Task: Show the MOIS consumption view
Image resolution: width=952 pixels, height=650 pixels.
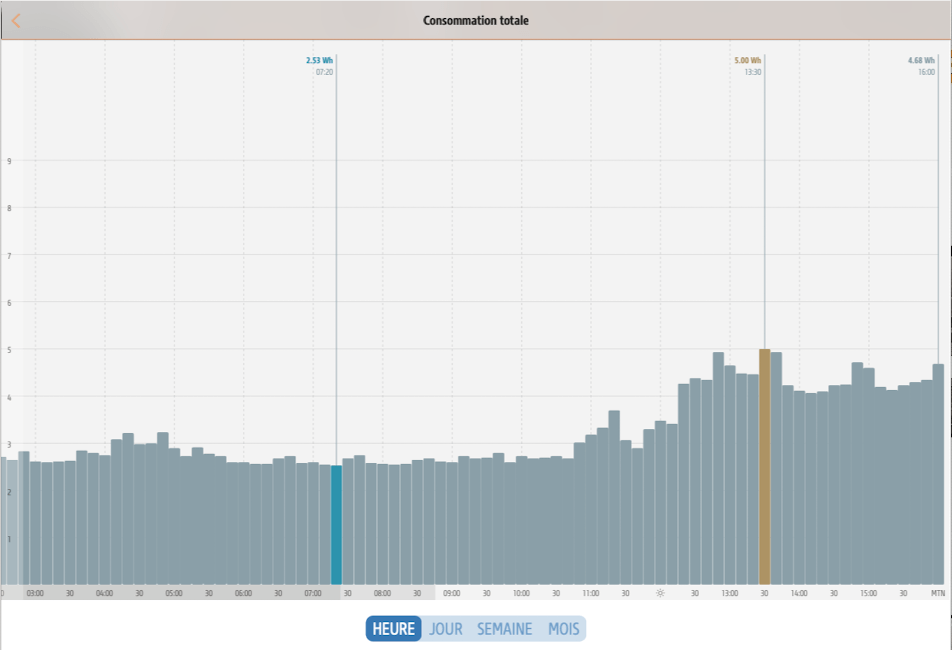Action: (564, 629)
